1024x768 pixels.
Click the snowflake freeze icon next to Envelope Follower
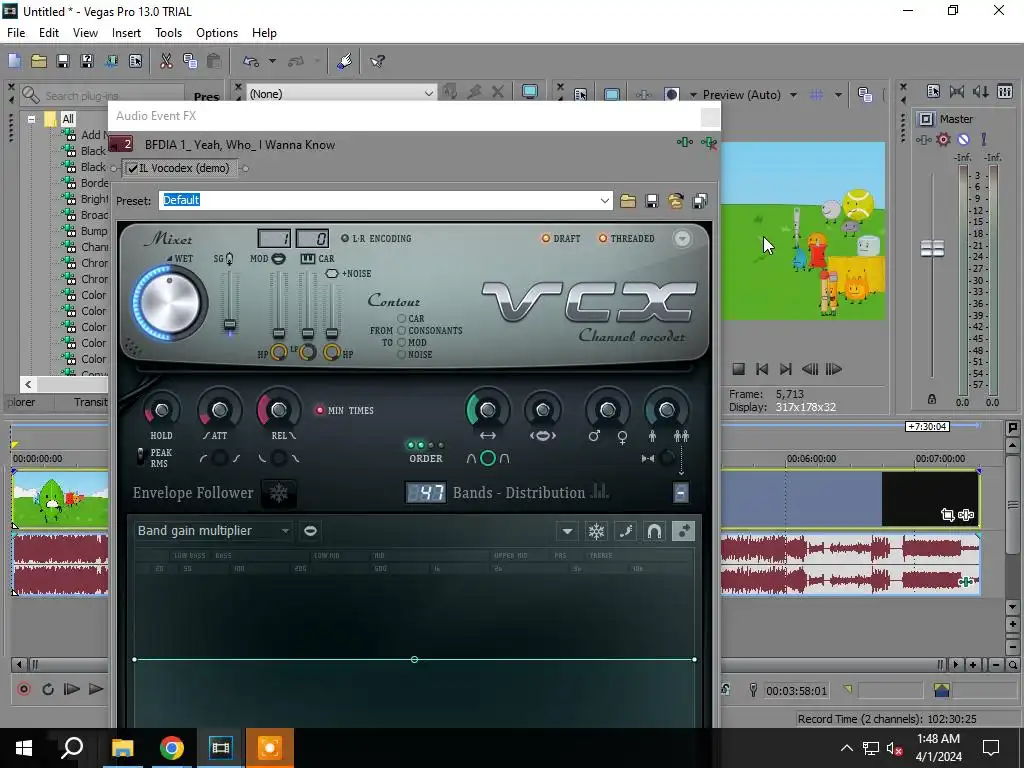tap(279, 493)
